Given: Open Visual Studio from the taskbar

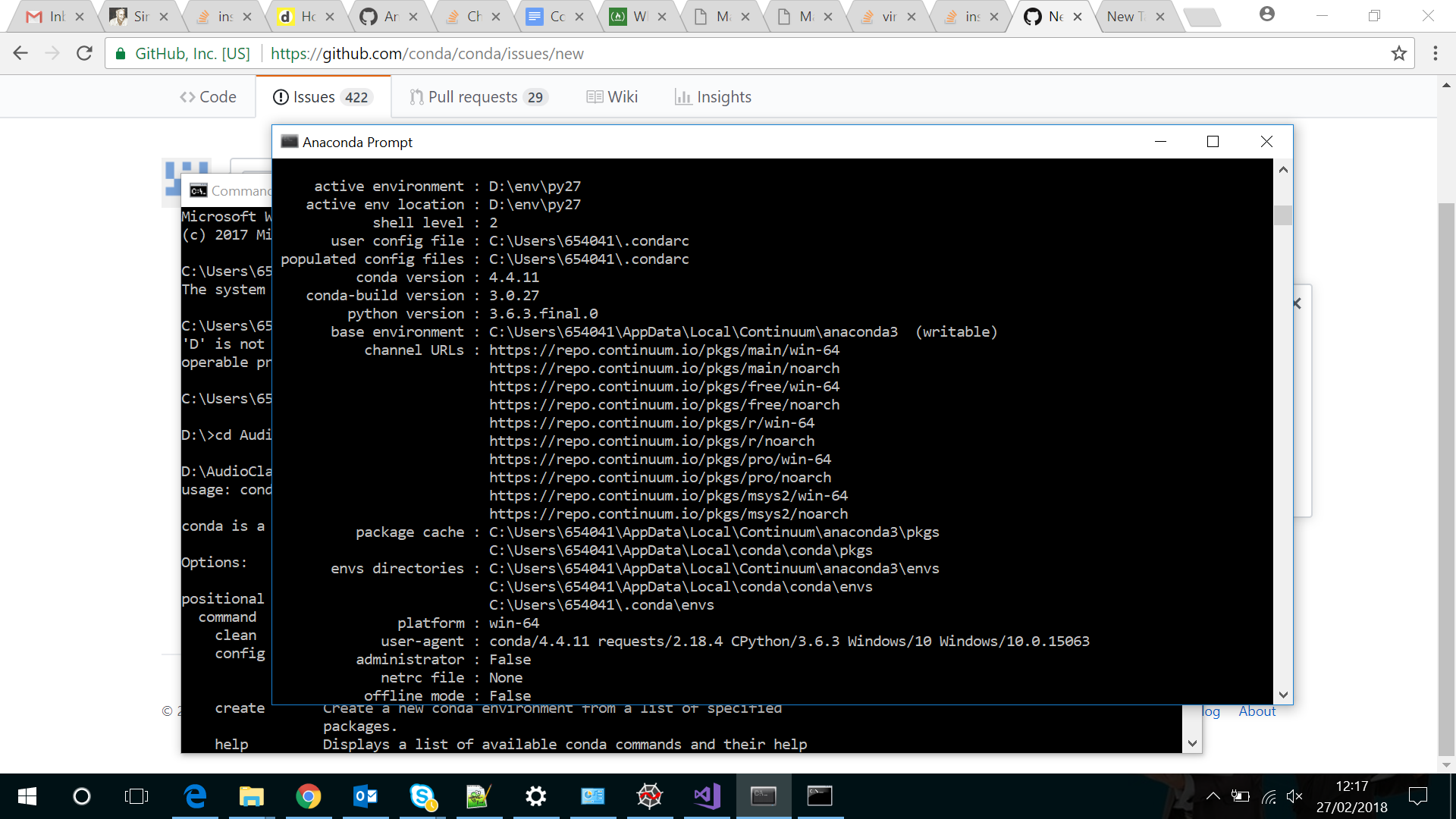Looking at the screenshot, I should (x=707, y=796).
